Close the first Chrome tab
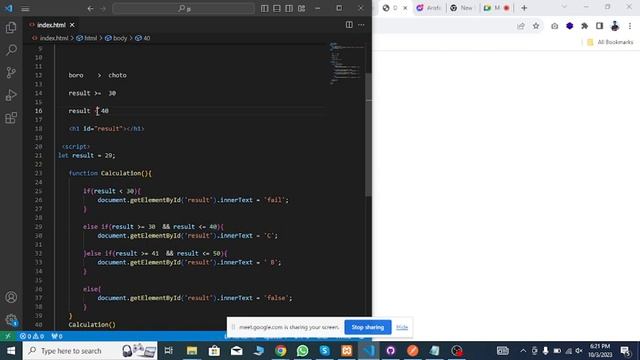Viewport: 640px width, 360px height. (405, 8)
